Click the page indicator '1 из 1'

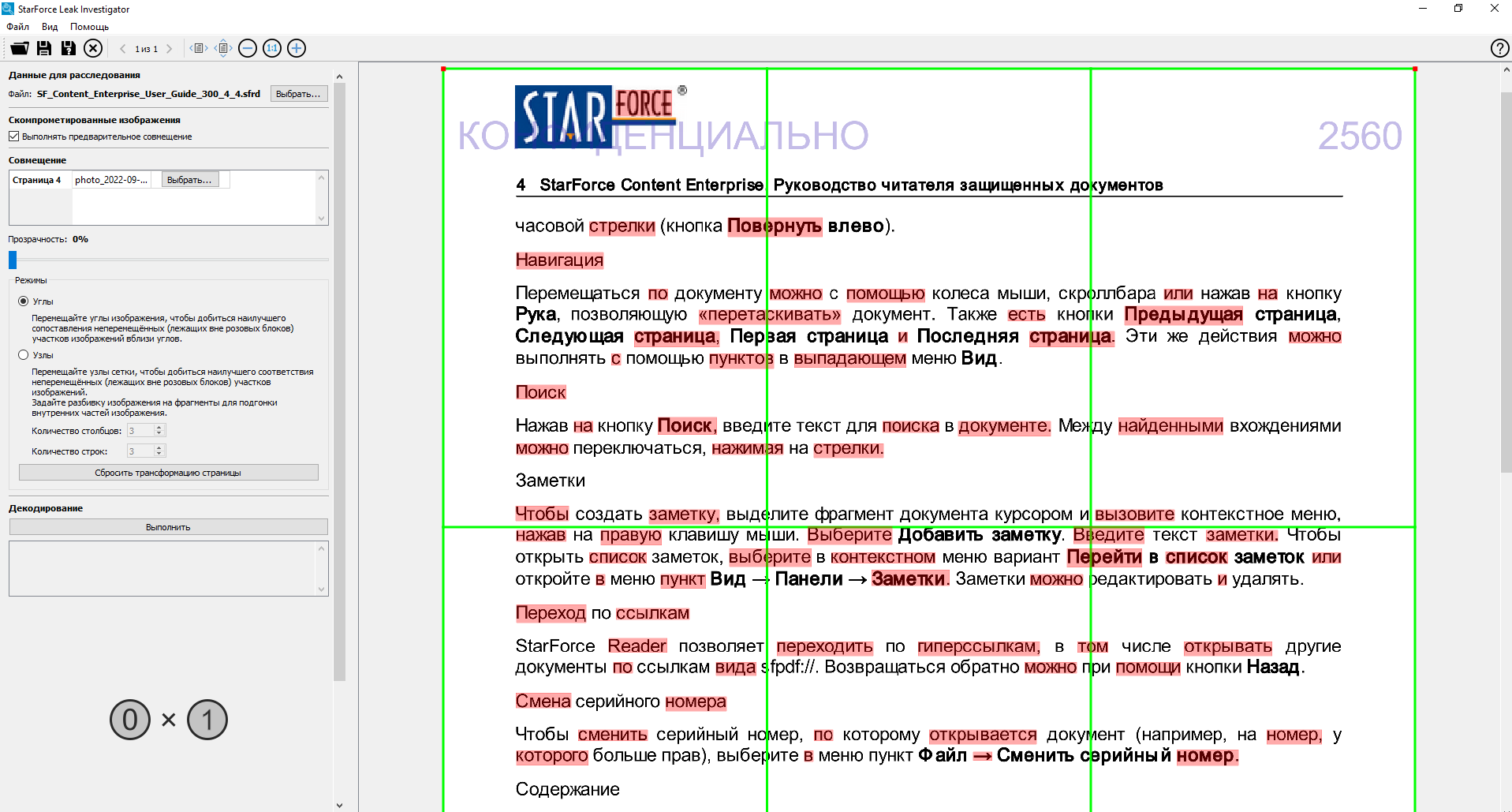click(x=146, y=49)
